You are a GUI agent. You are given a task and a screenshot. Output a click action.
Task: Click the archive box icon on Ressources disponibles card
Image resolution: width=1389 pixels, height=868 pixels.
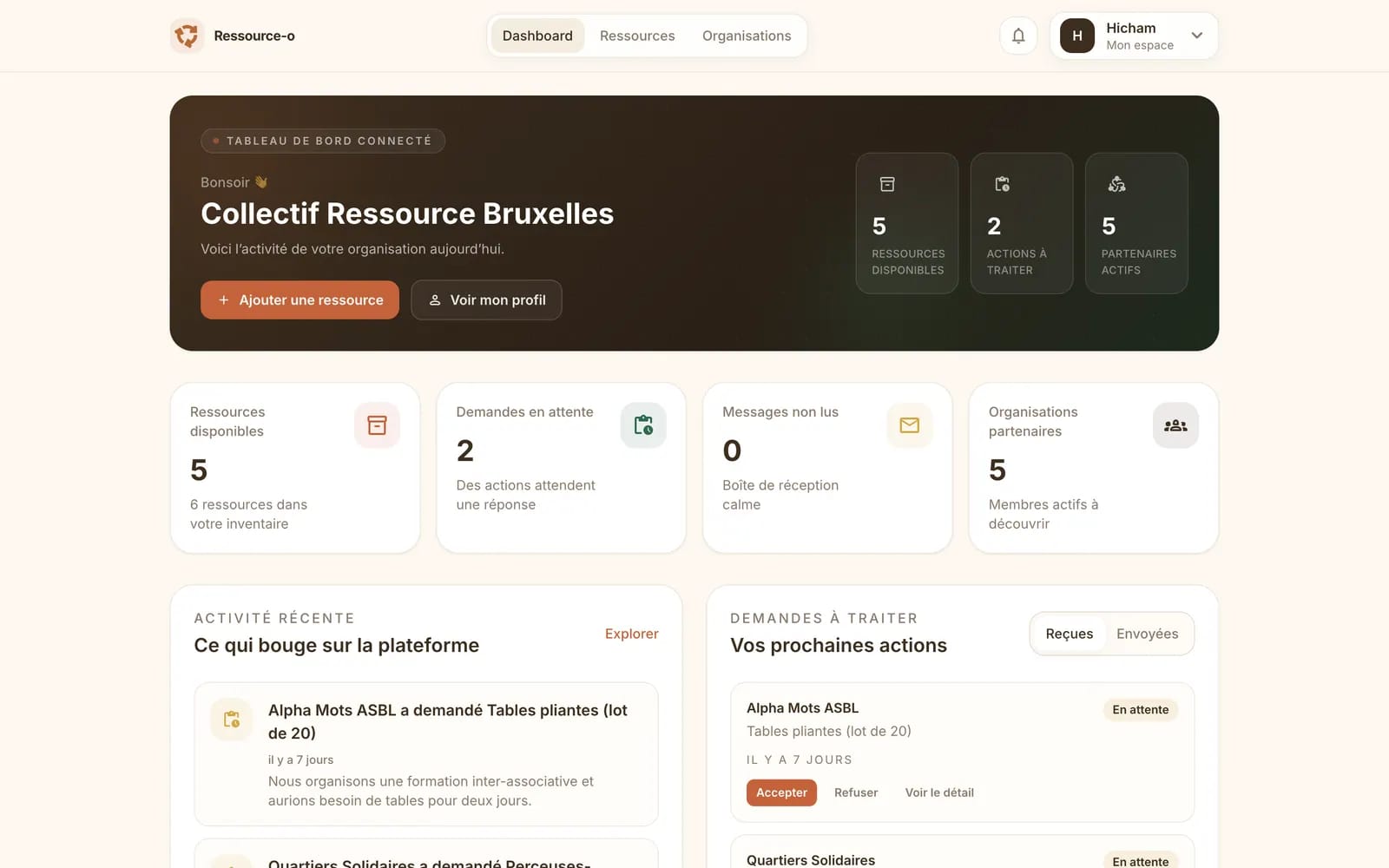(377, 425)
